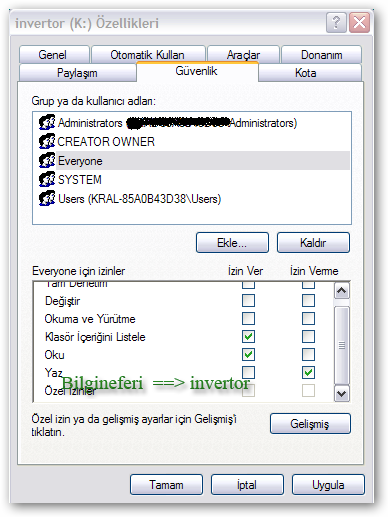The width and height of the screenshot is (388, 517).
Task: Switch to Otomatik Kullan tab
Action: pyautogui.click(x=148, y=55)
